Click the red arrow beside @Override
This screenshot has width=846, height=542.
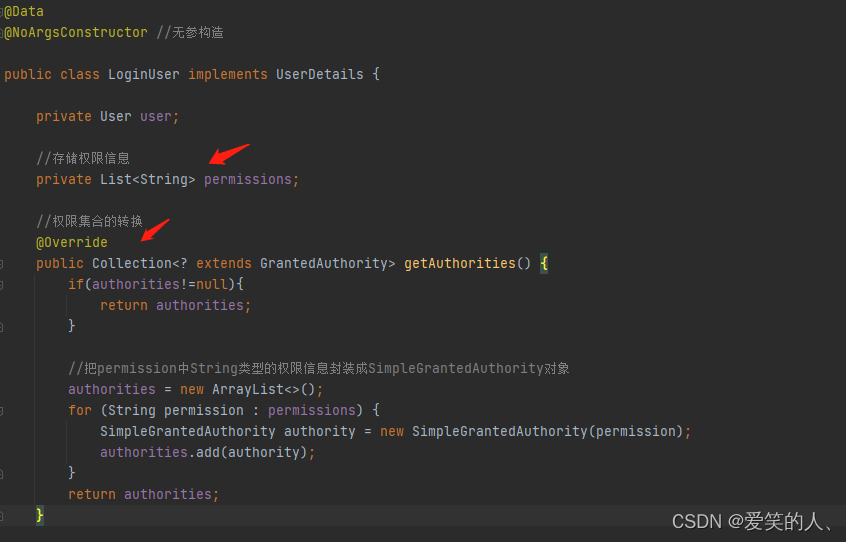click(x=155, y=230)
